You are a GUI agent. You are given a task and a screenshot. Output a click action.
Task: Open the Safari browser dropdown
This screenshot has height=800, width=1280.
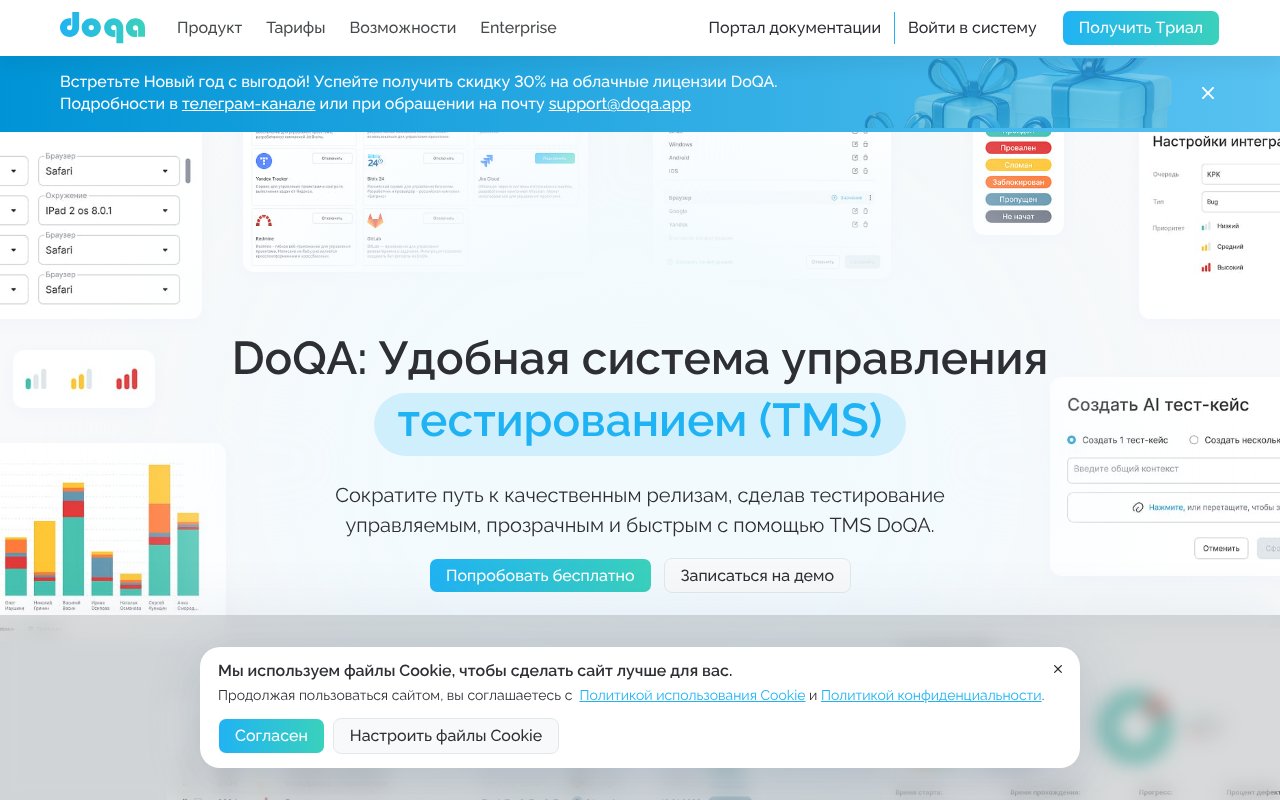pyautogui.click(x=109, y=171)
